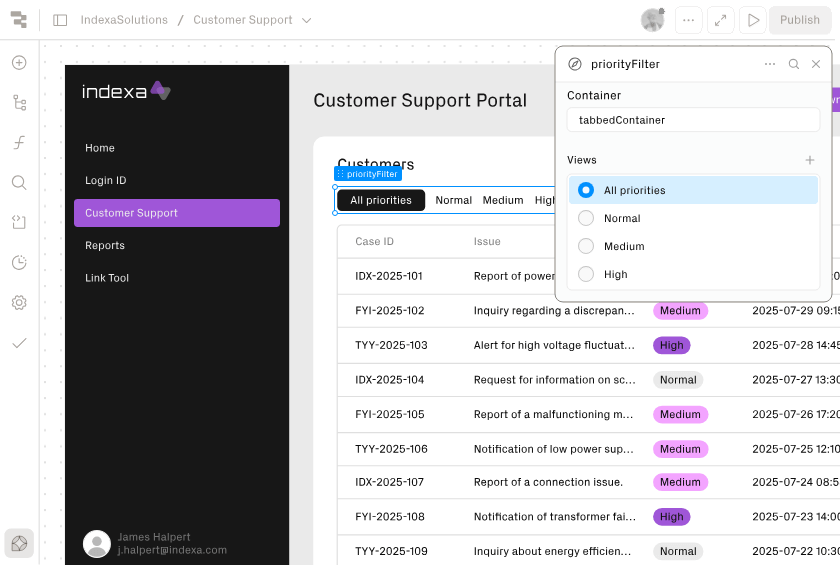This screenshot has width=840, height=565.
Task: Click the play preview icon in top bar
Action: 753,20
